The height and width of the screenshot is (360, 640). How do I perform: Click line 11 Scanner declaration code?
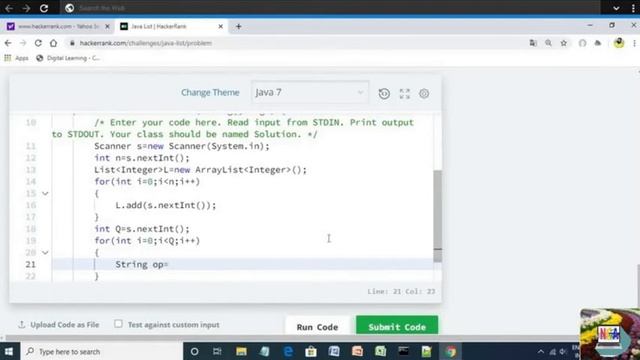pyautogui.click(x=182, y=146)
